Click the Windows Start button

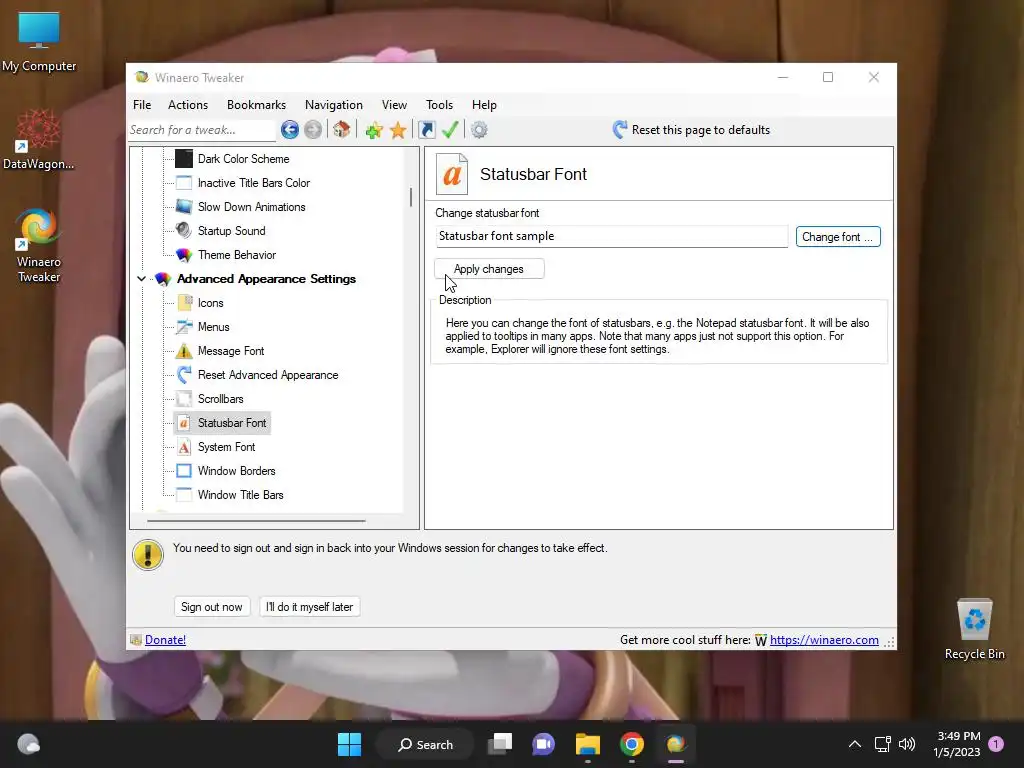pyautogui.click(x=349, y=744)
